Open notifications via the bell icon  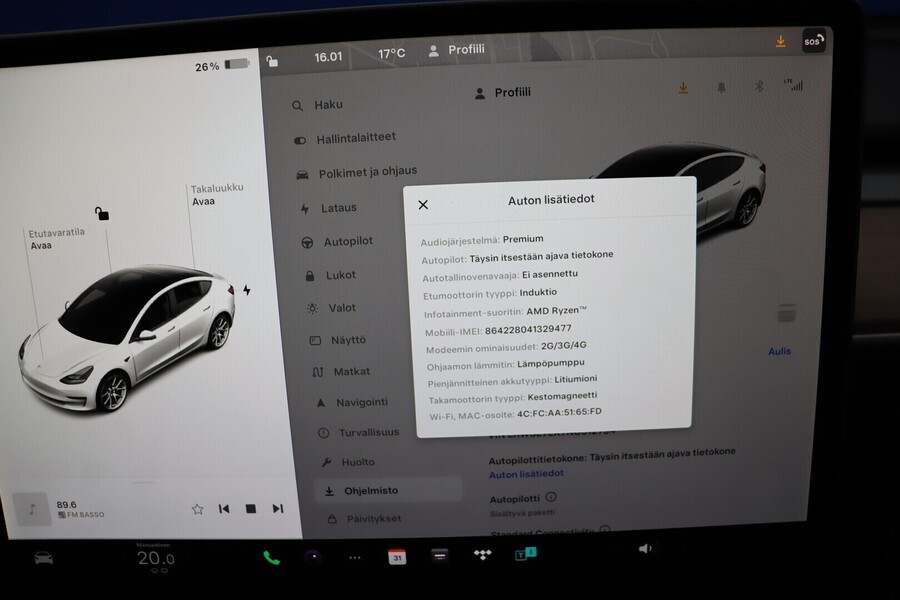point(722,87)
